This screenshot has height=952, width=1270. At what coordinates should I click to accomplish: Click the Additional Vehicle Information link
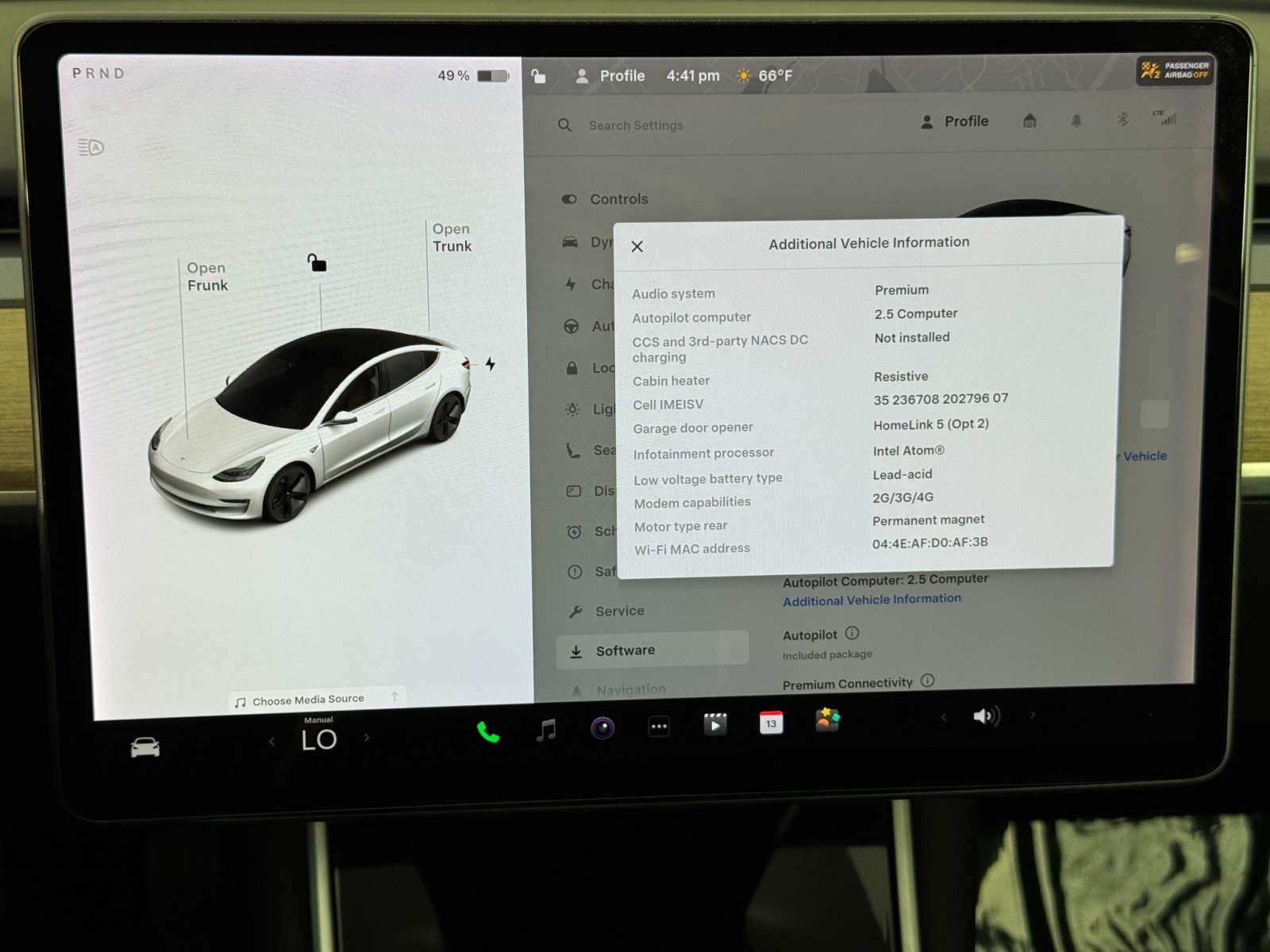pyautogui.click(x=872, y=600)
